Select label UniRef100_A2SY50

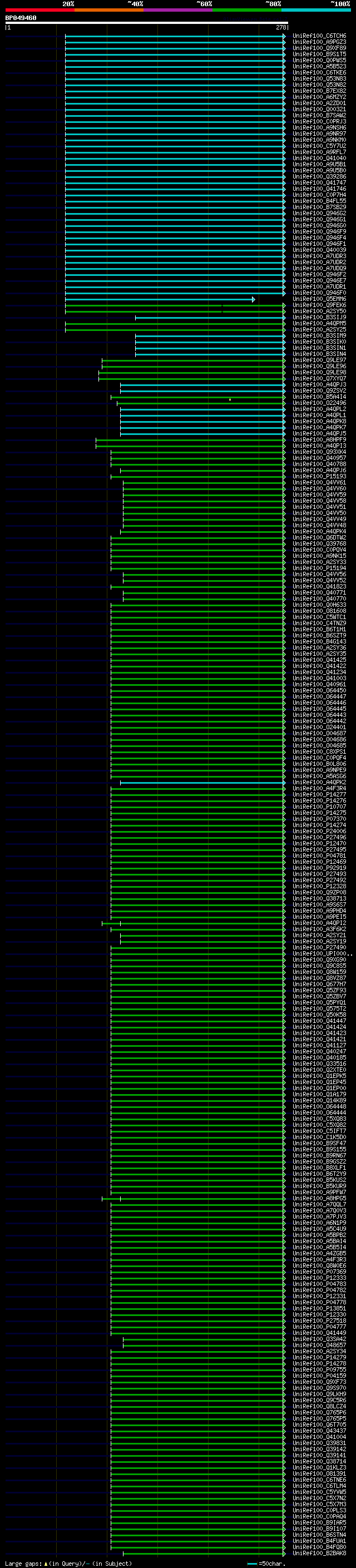tap(319, 311)
